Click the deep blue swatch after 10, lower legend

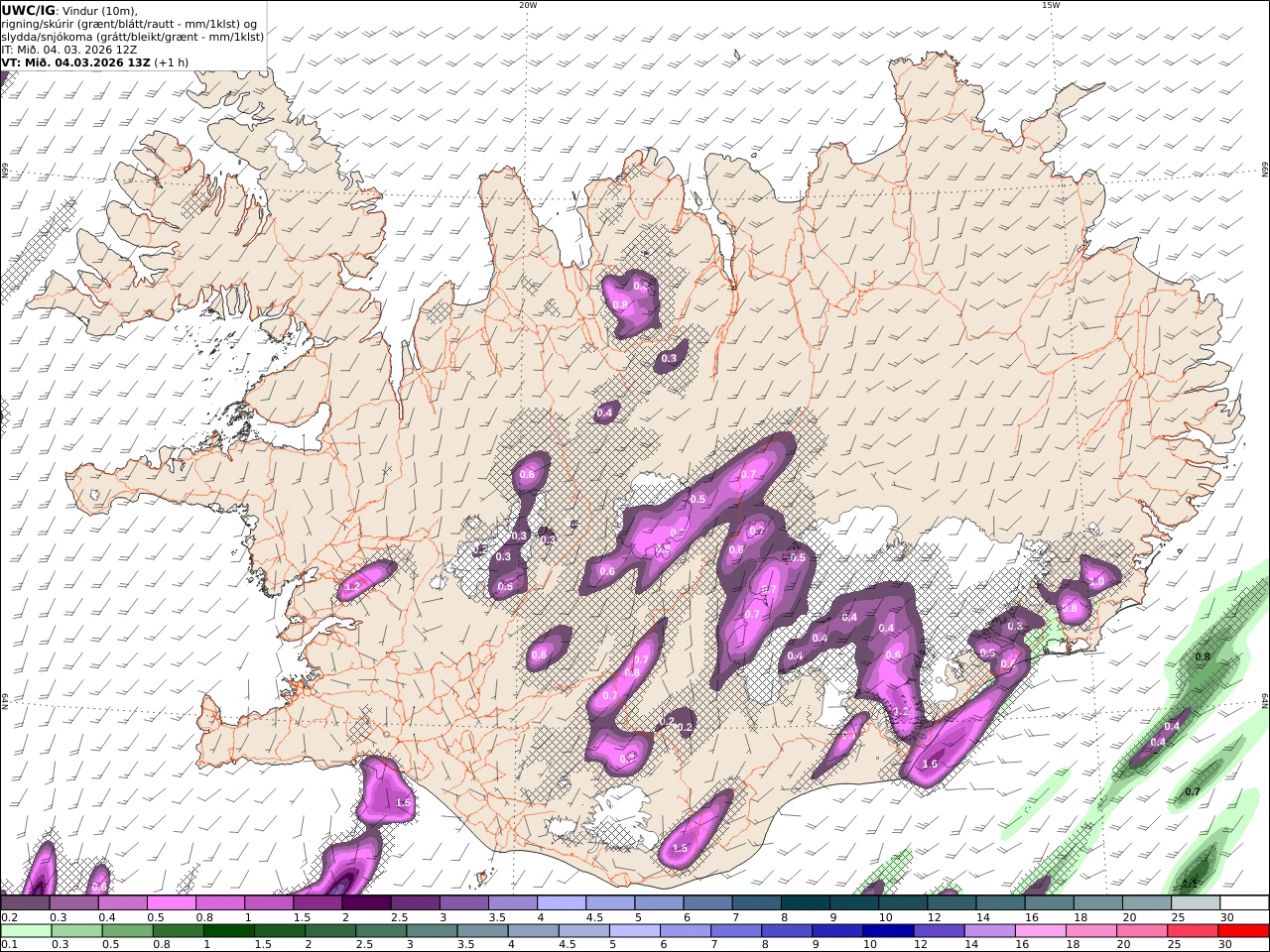click(886, 931)
